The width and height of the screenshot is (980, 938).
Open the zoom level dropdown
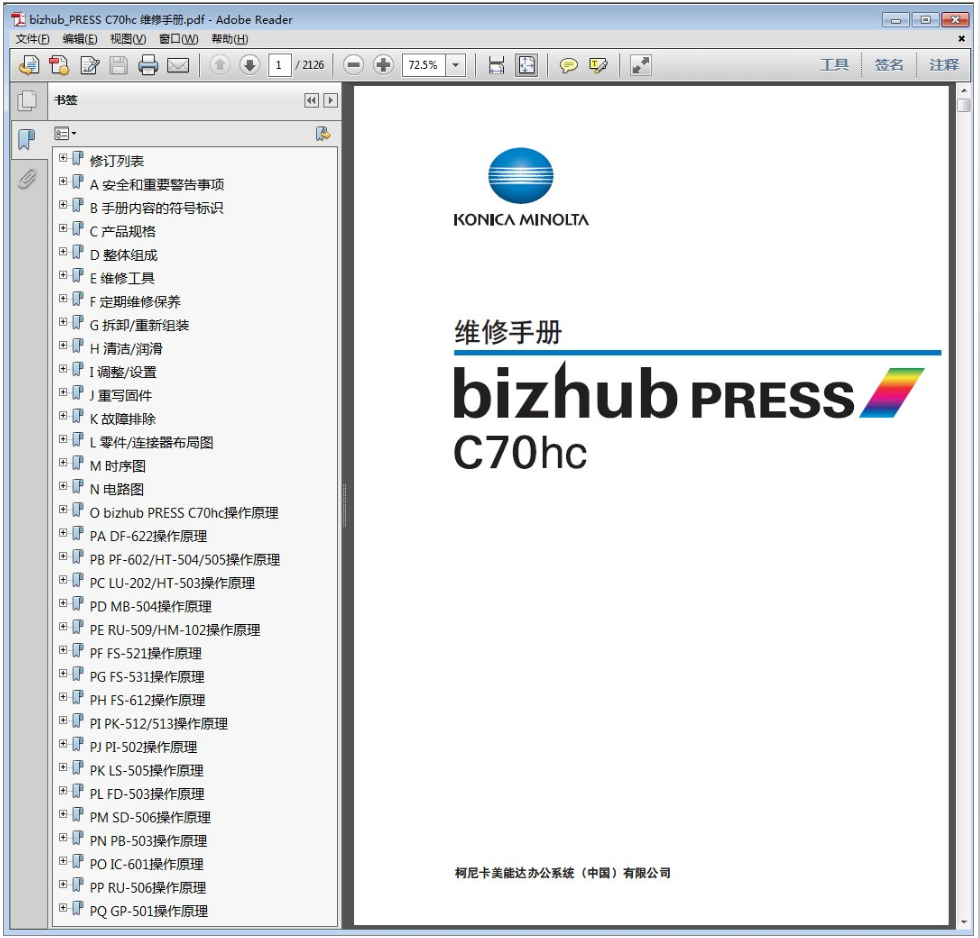[456, 65]
